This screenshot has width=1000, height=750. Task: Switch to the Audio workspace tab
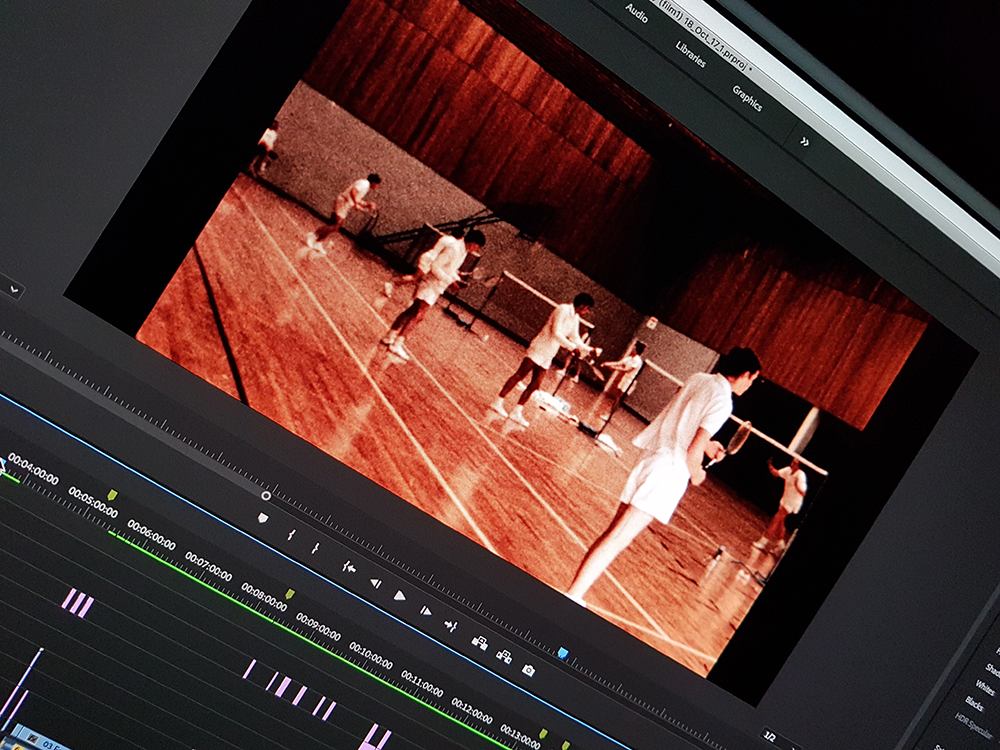(x=636, y=12)
